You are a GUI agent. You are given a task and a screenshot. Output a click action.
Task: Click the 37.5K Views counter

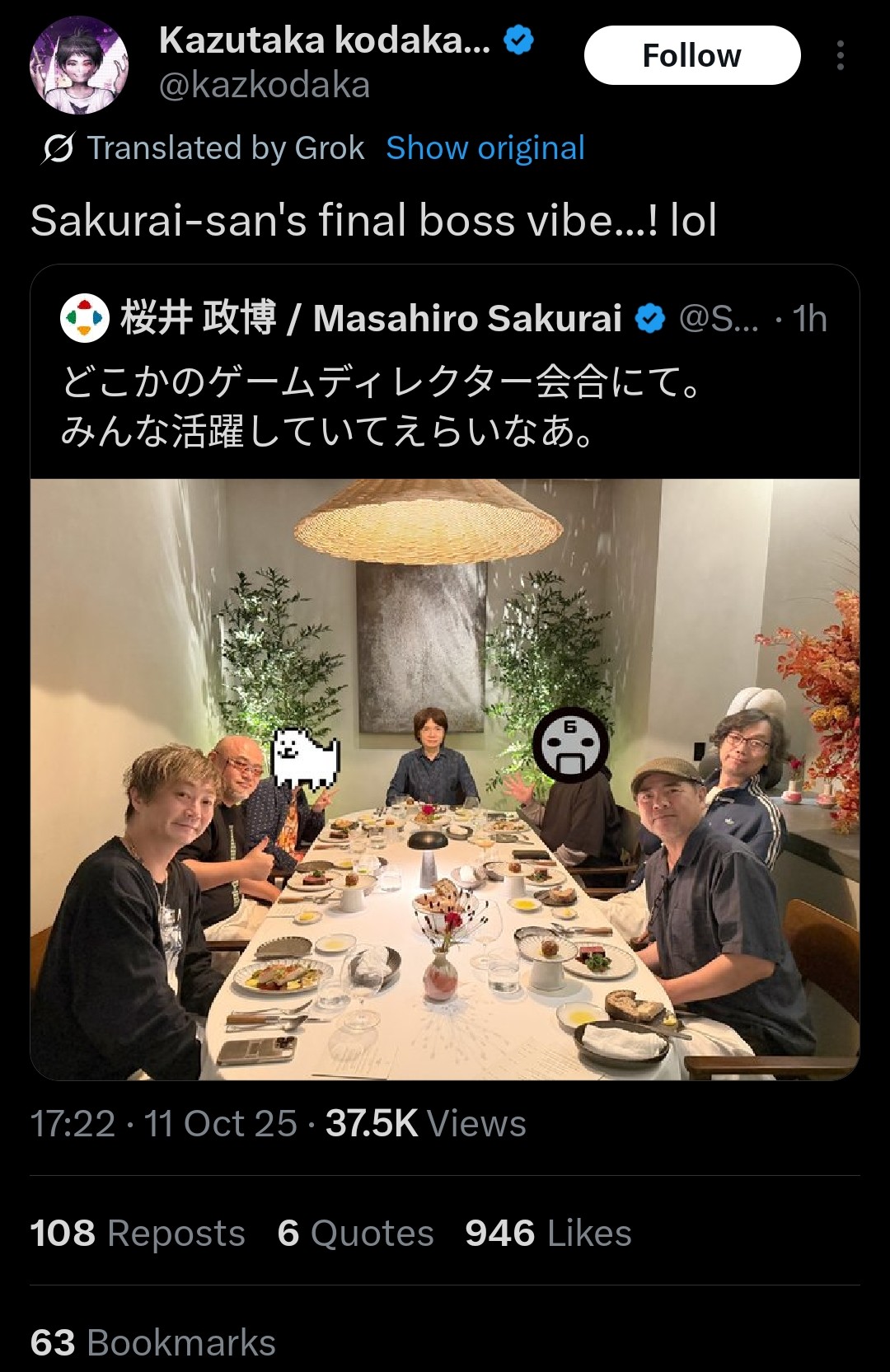coord(425,1123)
